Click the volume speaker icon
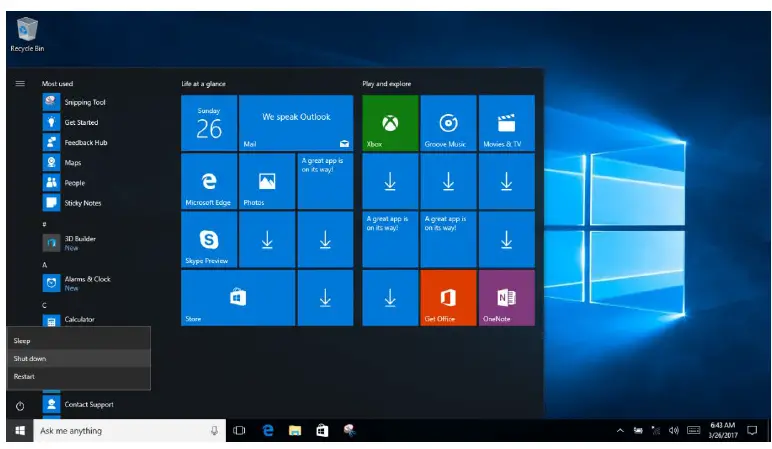This screenshot has width=772, height=449. click(674, 431)
